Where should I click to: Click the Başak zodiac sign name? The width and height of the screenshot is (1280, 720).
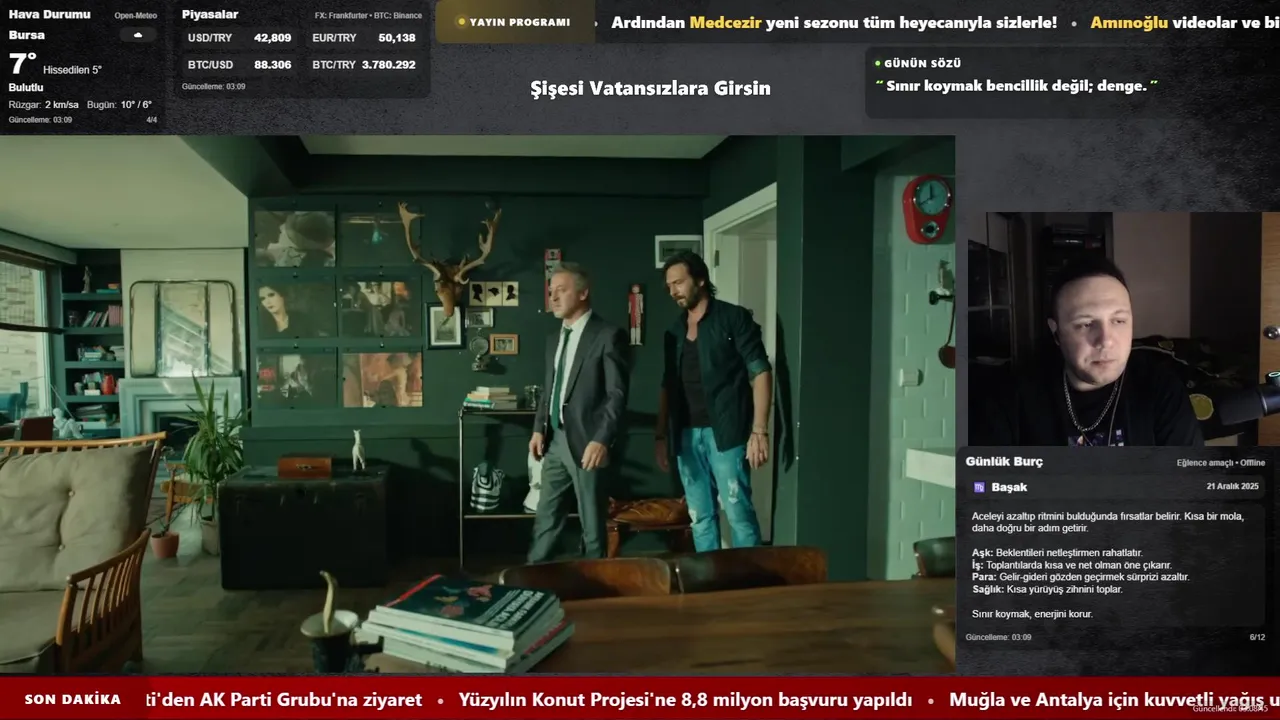(x=1009, y=487)
